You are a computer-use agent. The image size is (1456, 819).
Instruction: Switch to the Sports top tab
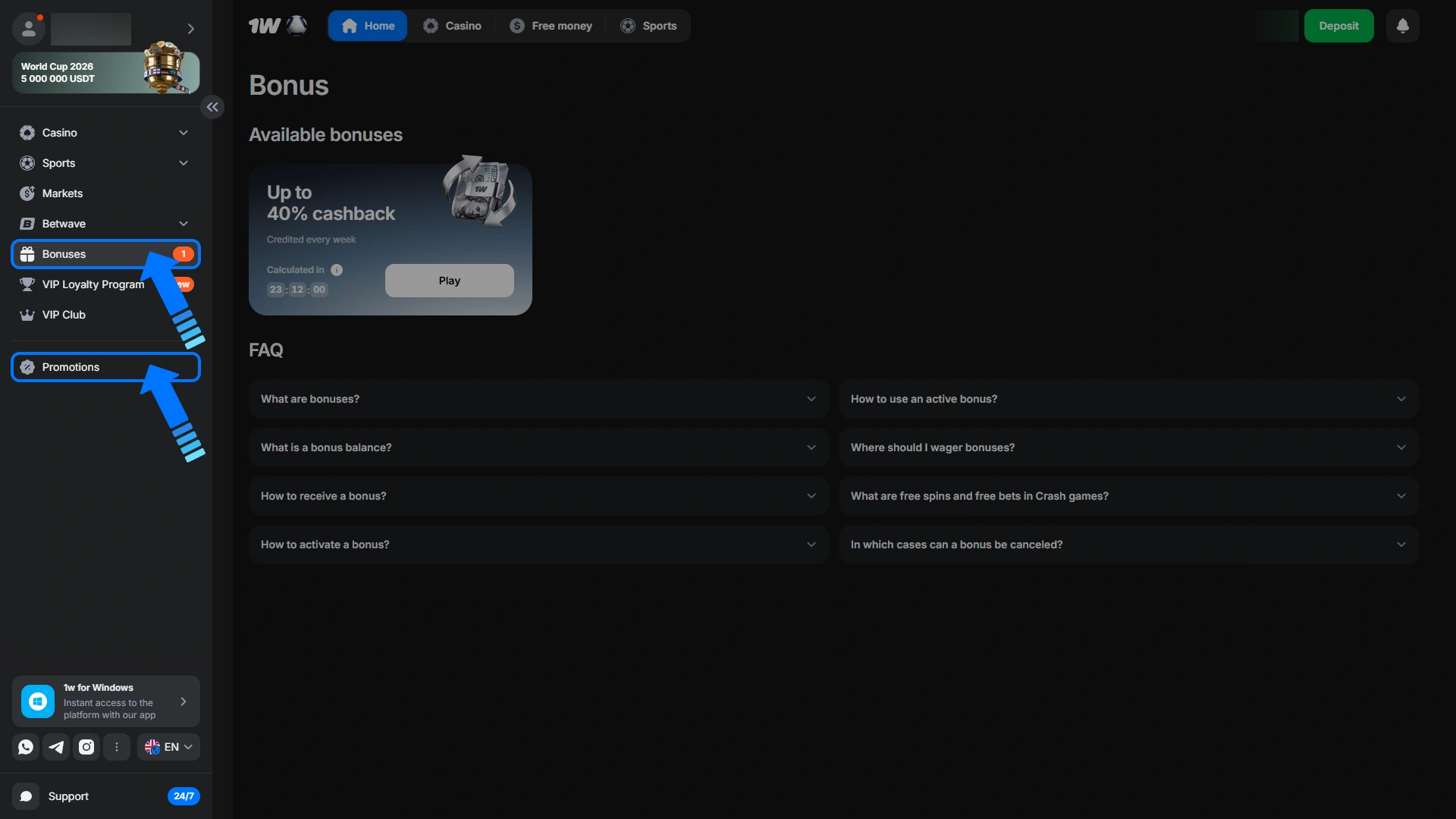pyautogui.click(x=648, y=26)
